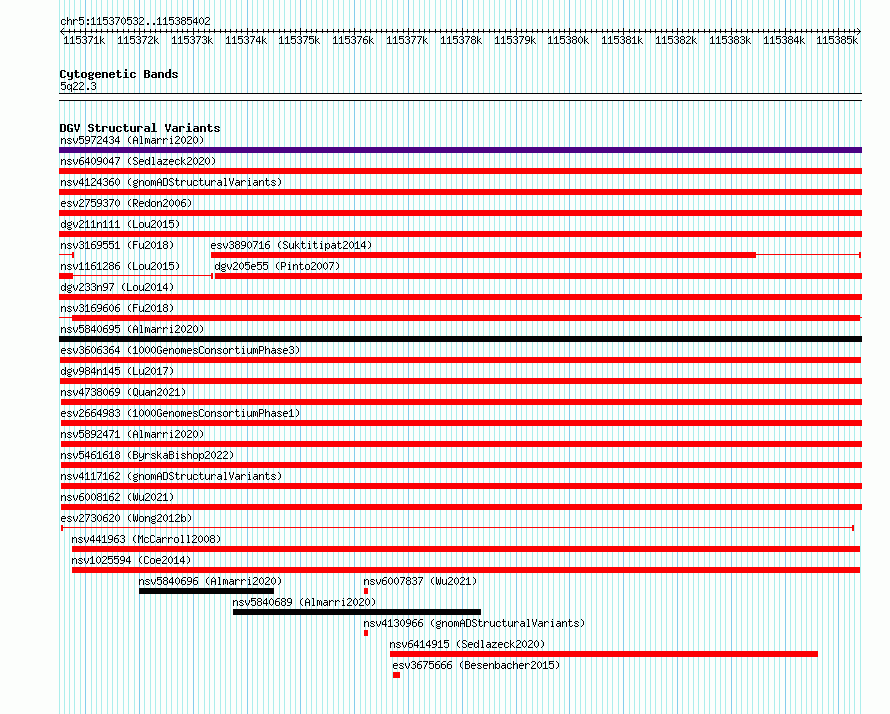Click the esv3890716 red variant bar
The width and height of the screenshot is (890, 714).
coord(483,255)
